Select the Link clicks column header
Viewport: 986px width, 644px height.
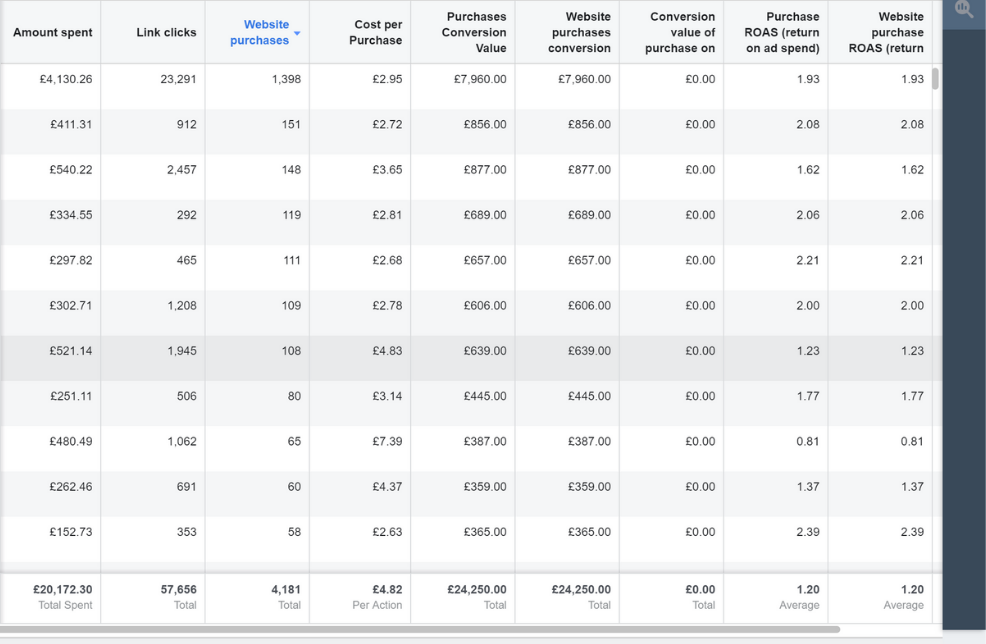[x=166, y=33]
